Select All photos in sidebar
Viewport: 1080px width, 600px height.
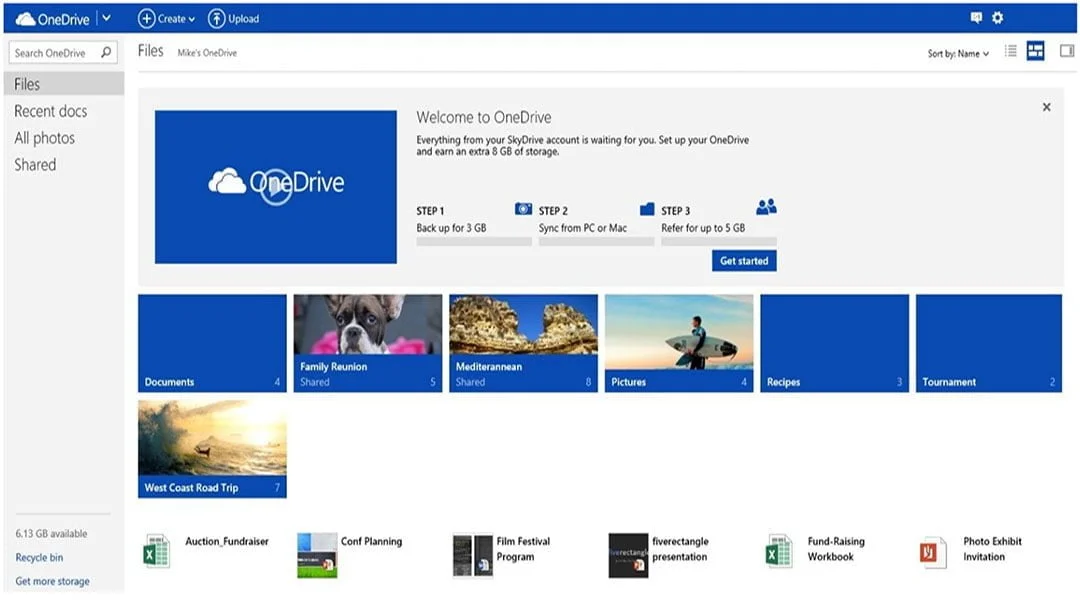[44, 138]
